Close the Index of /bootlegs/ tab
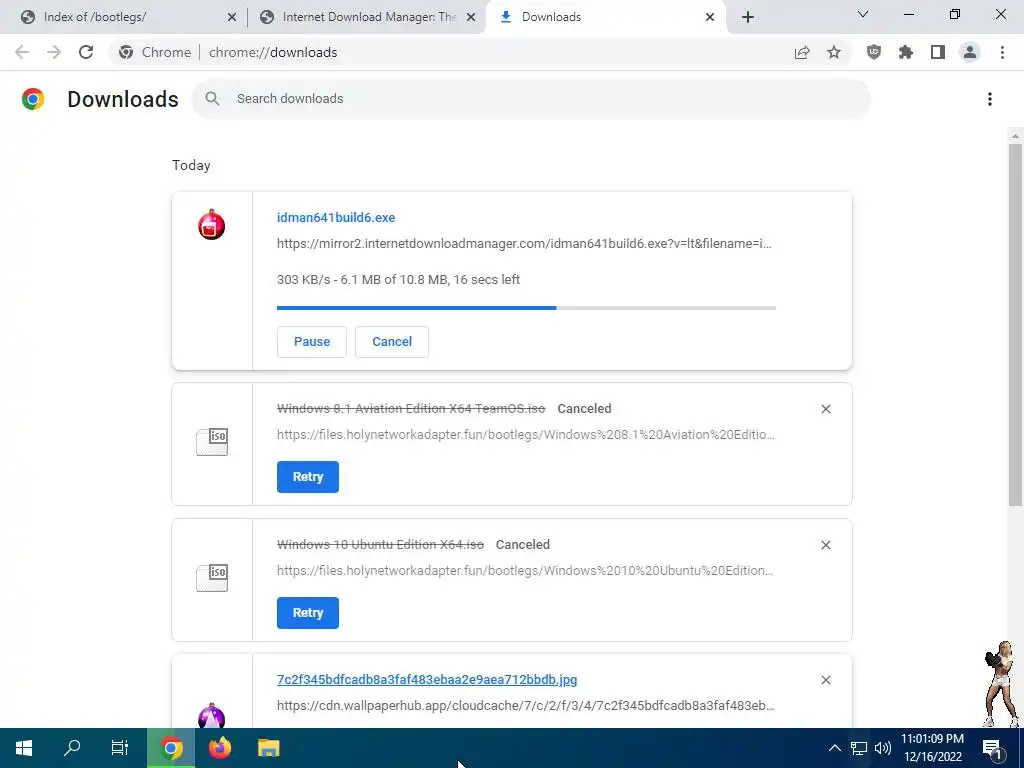Image resolution: width=1024 pixels, height=768 pixels. 232,17
